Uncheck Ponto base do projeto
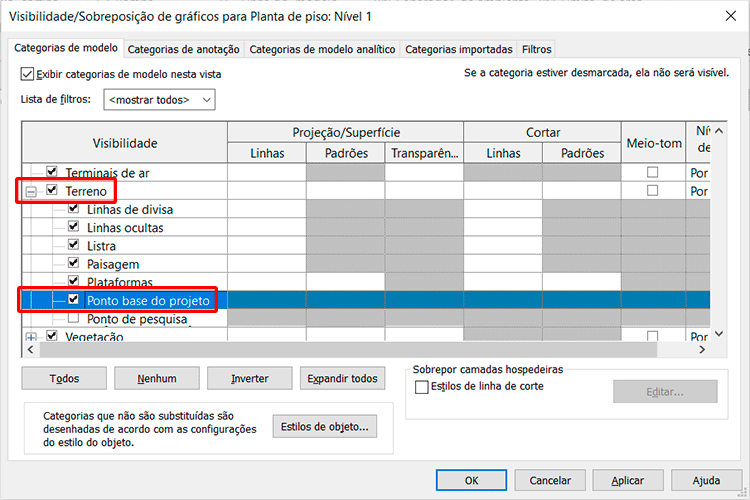Screen dimensions: 750x500 click(73, 299)
